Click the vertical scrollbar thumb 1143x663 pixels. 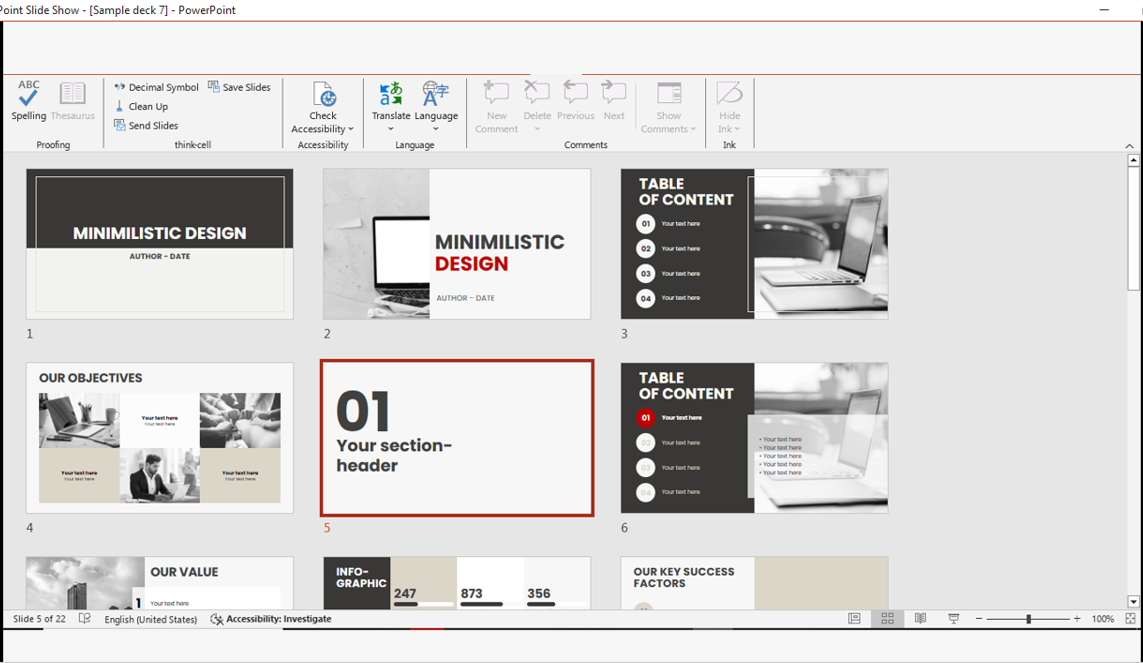[x=1133, y=228]
